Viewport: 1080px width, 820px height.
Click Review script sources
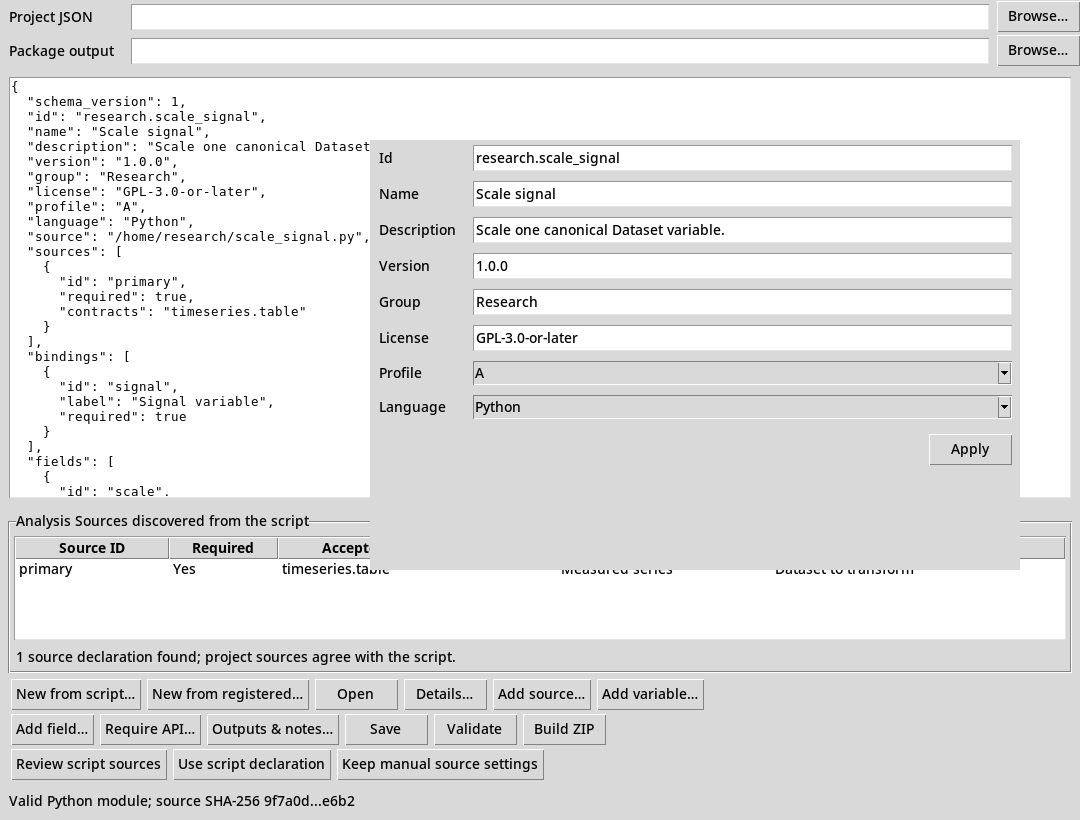click(88, 764)
